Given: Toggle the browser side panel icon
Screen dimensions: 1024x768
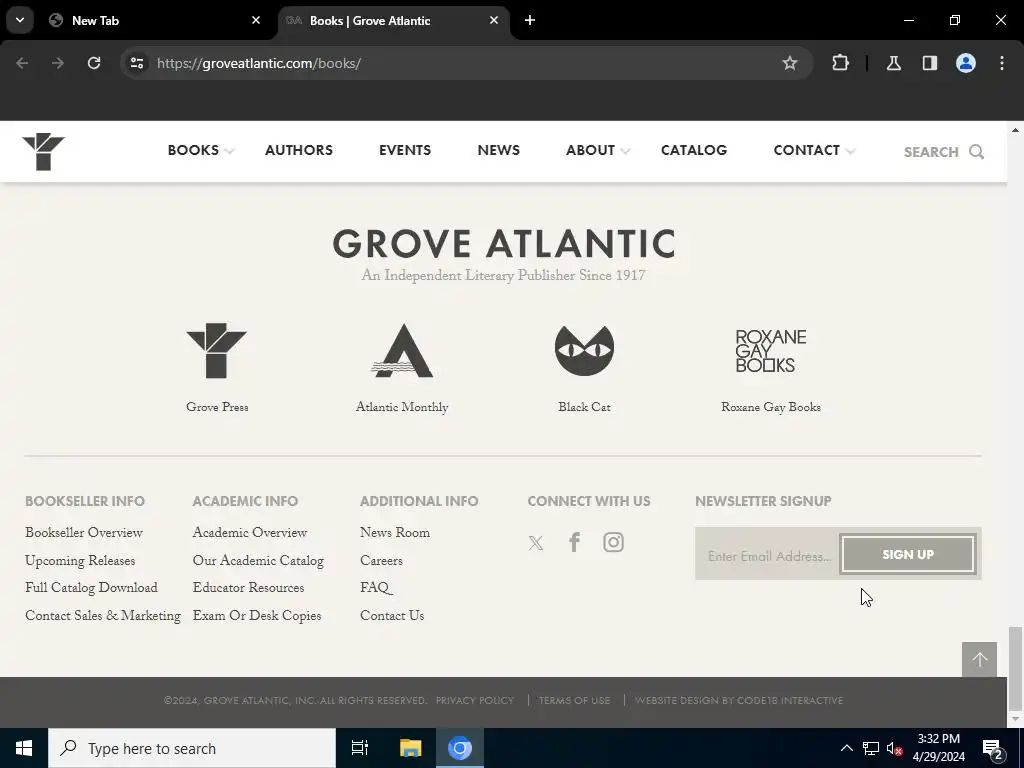Looking at the screenshot, I should 929,63.
